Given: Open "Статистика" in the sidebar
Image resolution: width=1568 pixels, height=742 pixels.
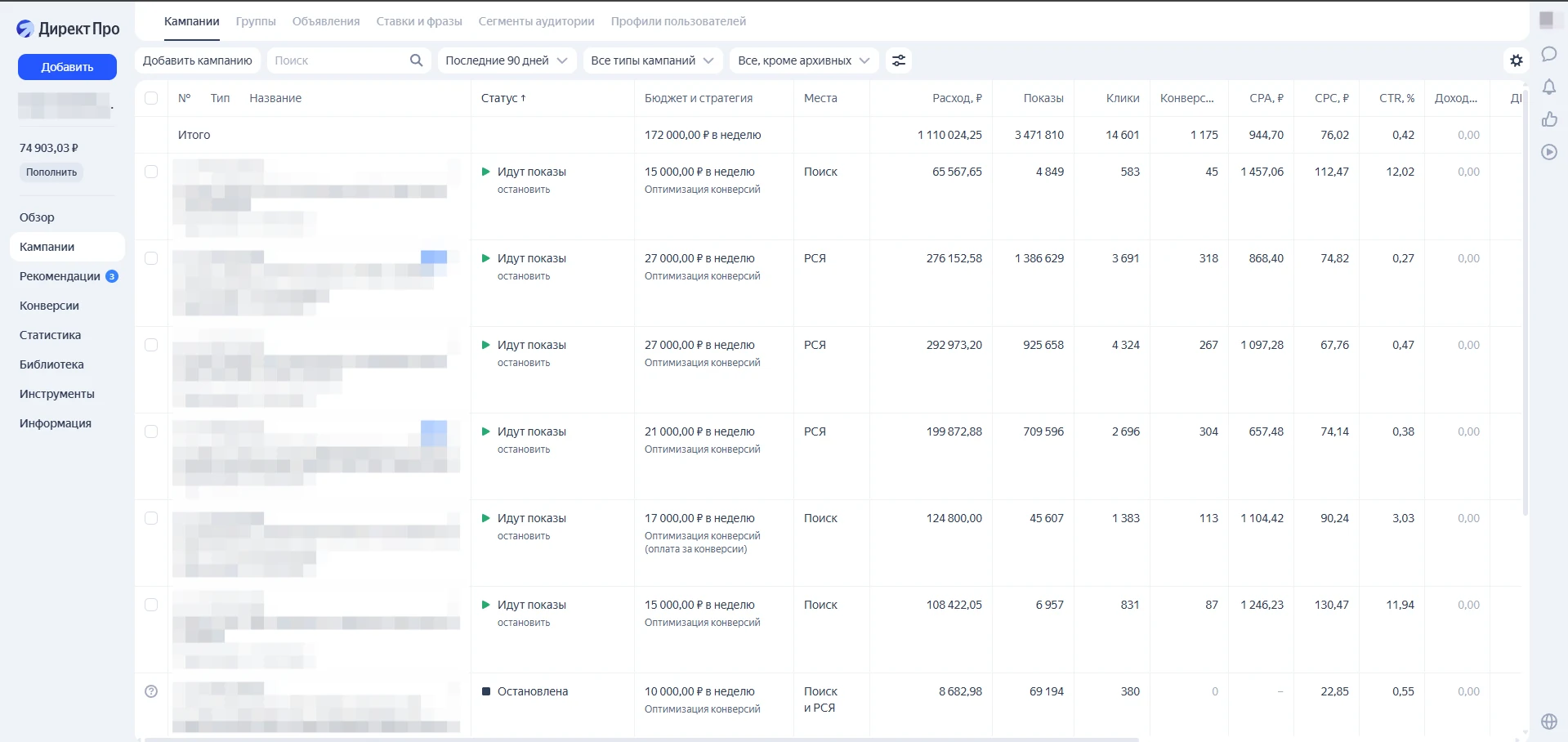Looking at the screenshot, I should tap(50, 335).
